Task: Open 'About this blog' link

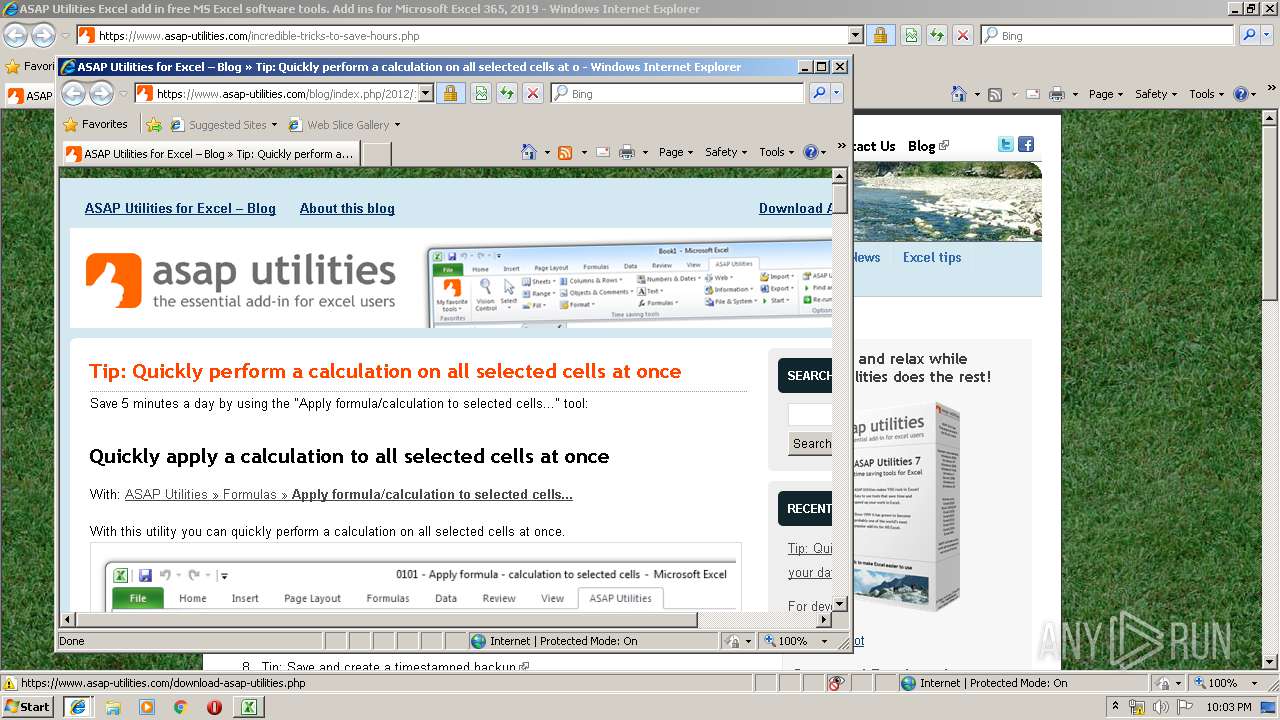Action: click(x=347, y=208)
